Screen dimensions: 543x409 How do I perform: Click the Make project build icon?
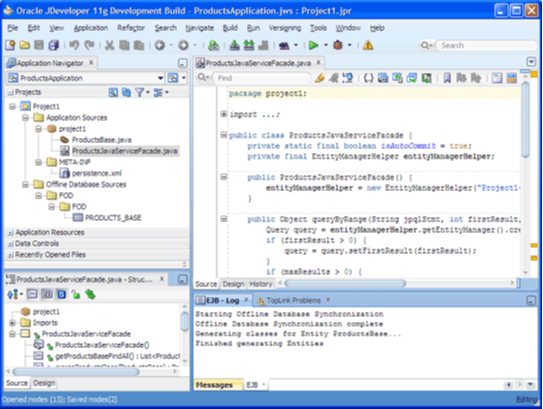tap(234, 45)
